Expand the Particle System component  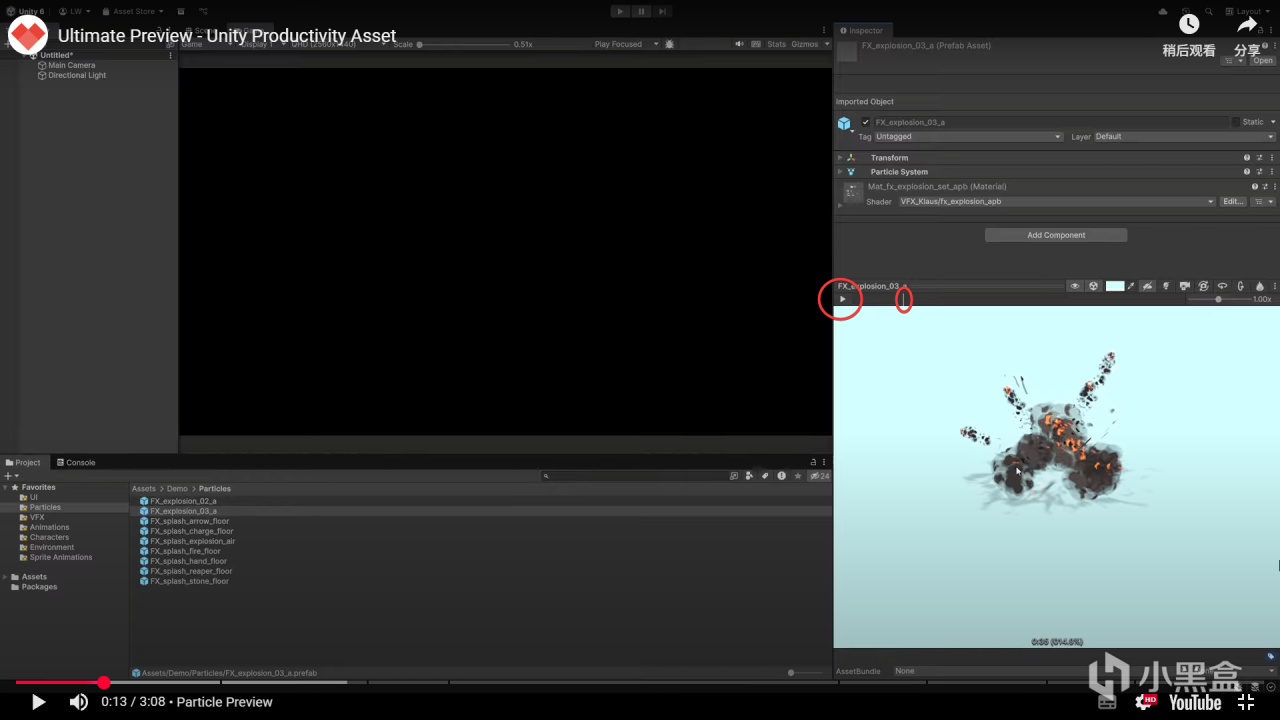[840, 172]
